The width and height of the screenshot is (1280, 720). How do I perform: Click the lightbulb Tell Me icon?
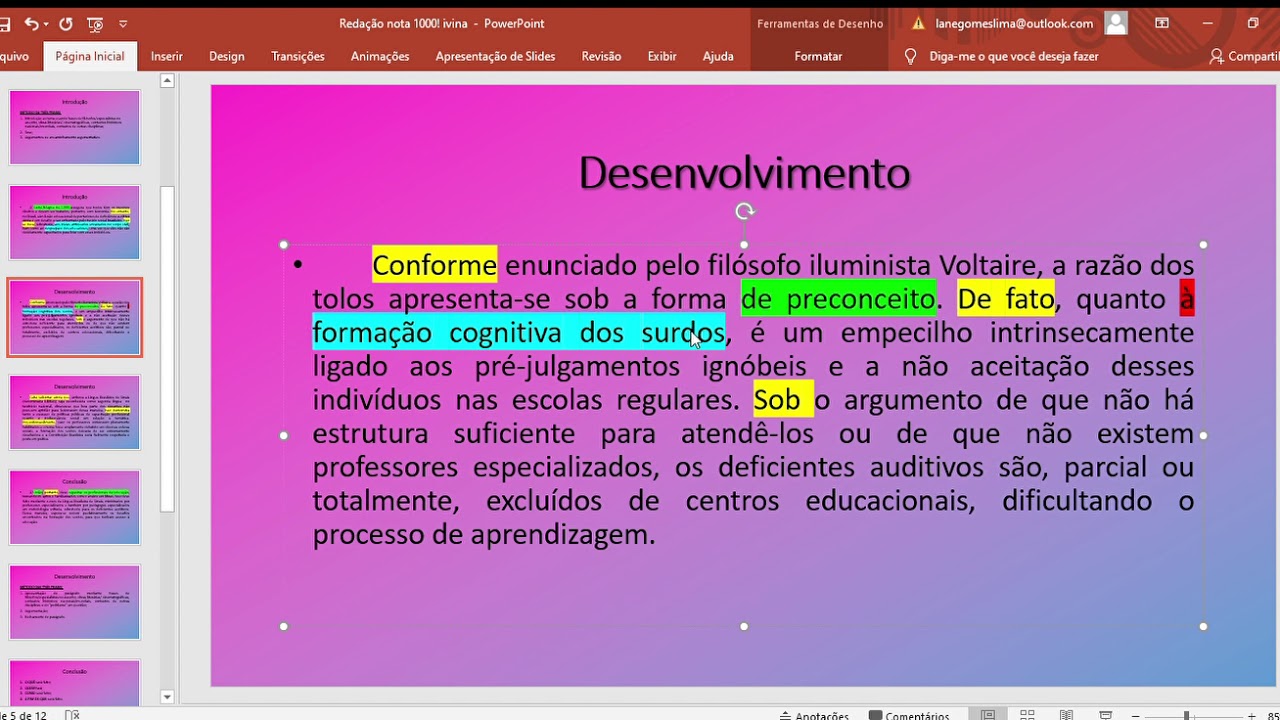click(x=910, y=57)
